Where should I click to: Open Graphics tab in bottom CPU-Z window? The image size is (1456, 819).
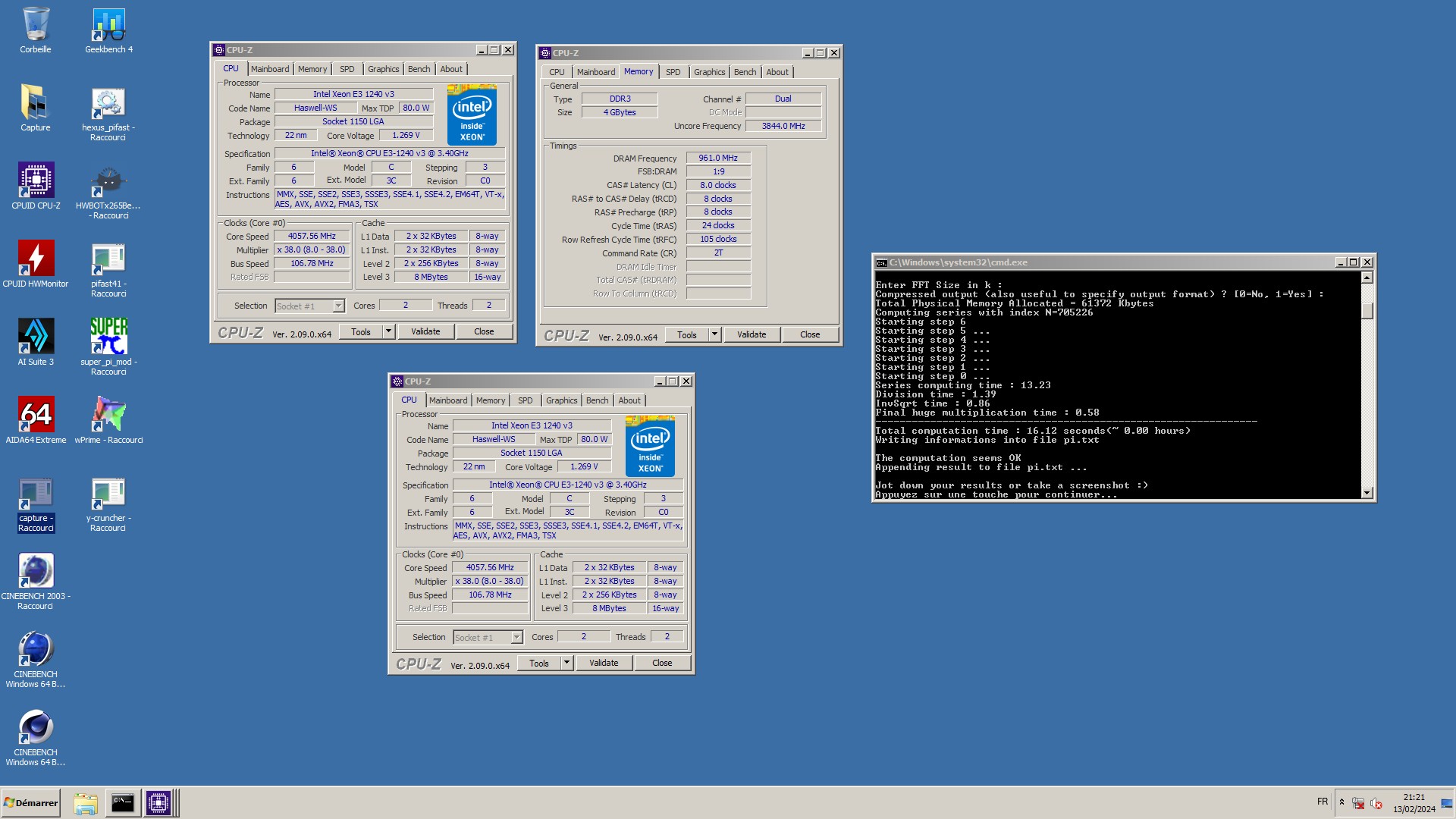[x=562, y=400]
